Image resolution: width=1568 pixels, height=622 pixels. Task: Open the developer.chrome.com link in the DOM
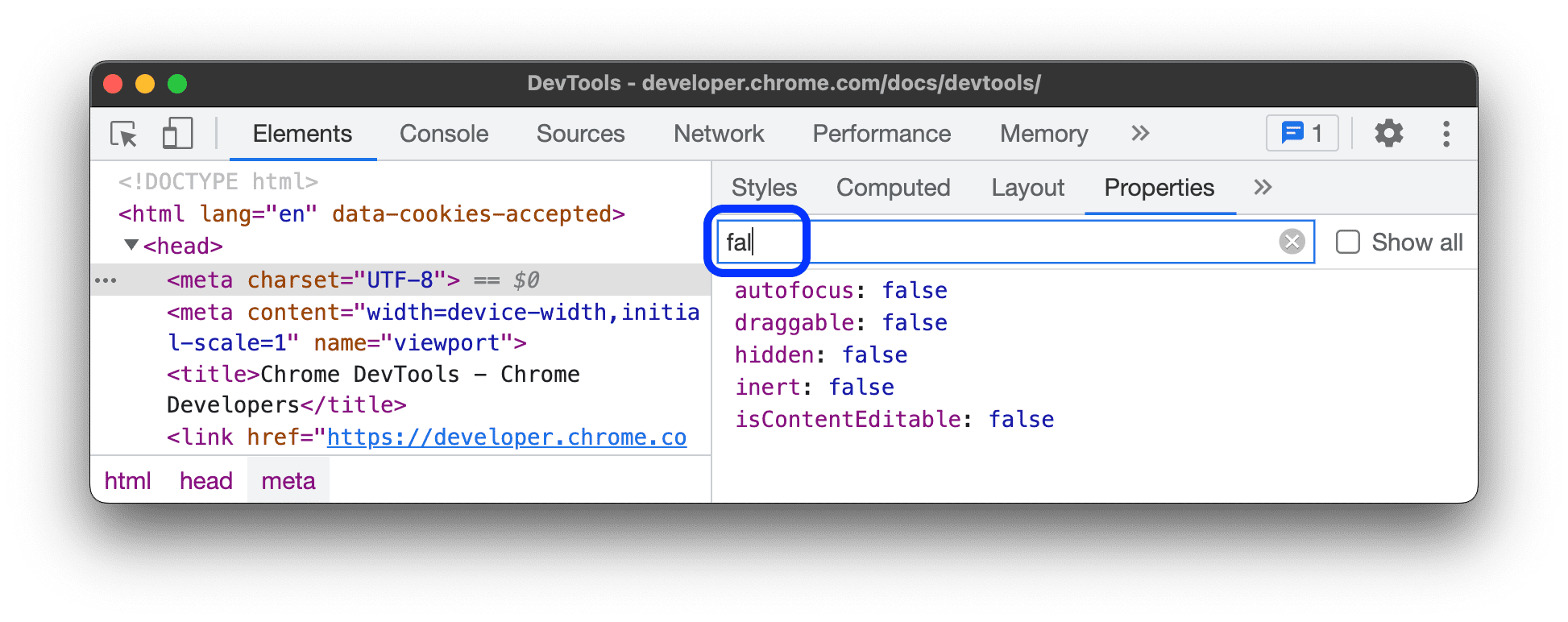click(506, 437)
